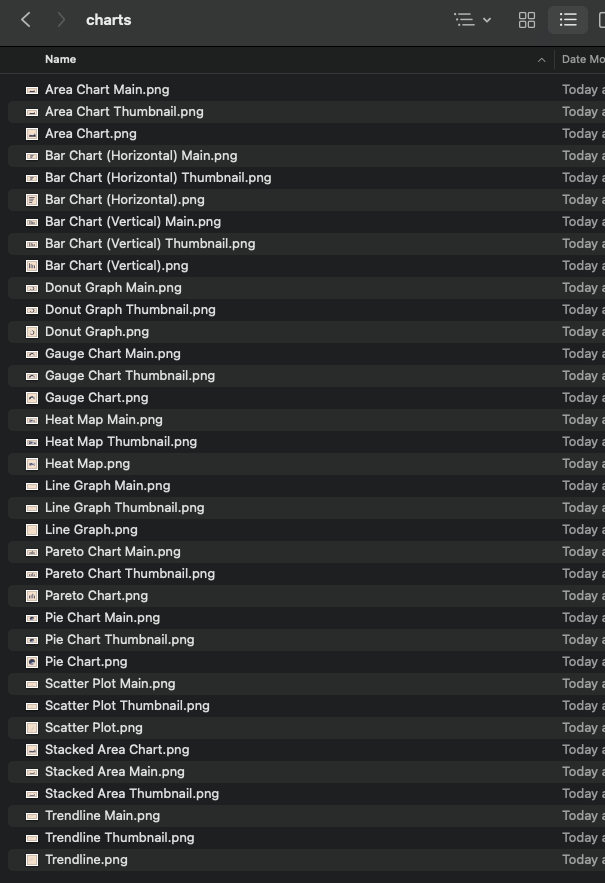Click icon of Donut Graph.png
Screen dimensions: 605x883
click(32, 332)
